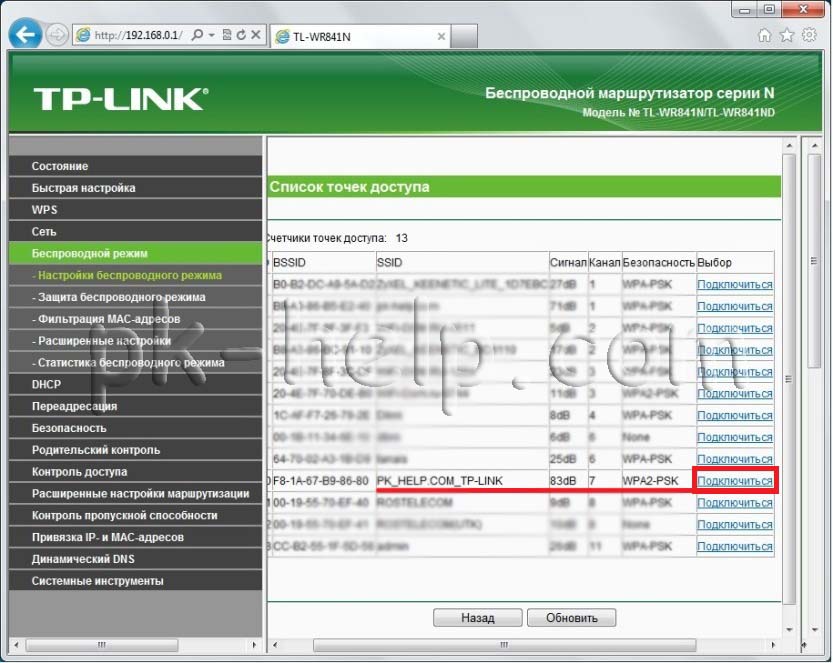This screenshot has height=663, width=833.
Task: Select the TL-WR841N browser tab
Action: [360, 37]
